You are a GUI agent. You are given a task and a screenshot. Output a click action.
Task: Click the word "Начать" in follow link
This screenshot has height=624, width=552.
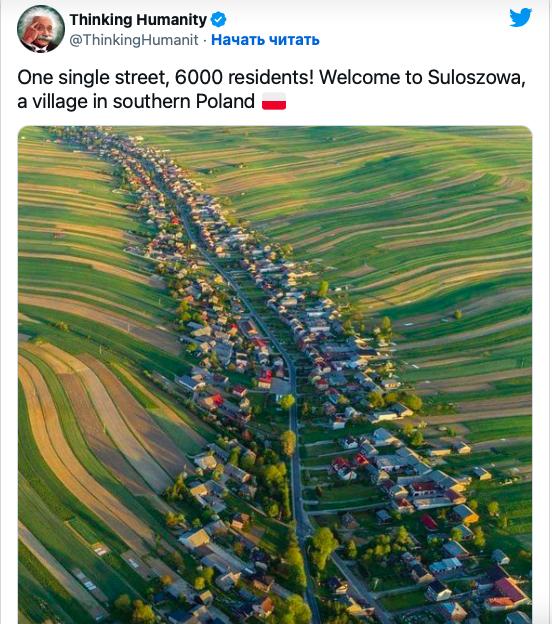[x=238, y=40]
